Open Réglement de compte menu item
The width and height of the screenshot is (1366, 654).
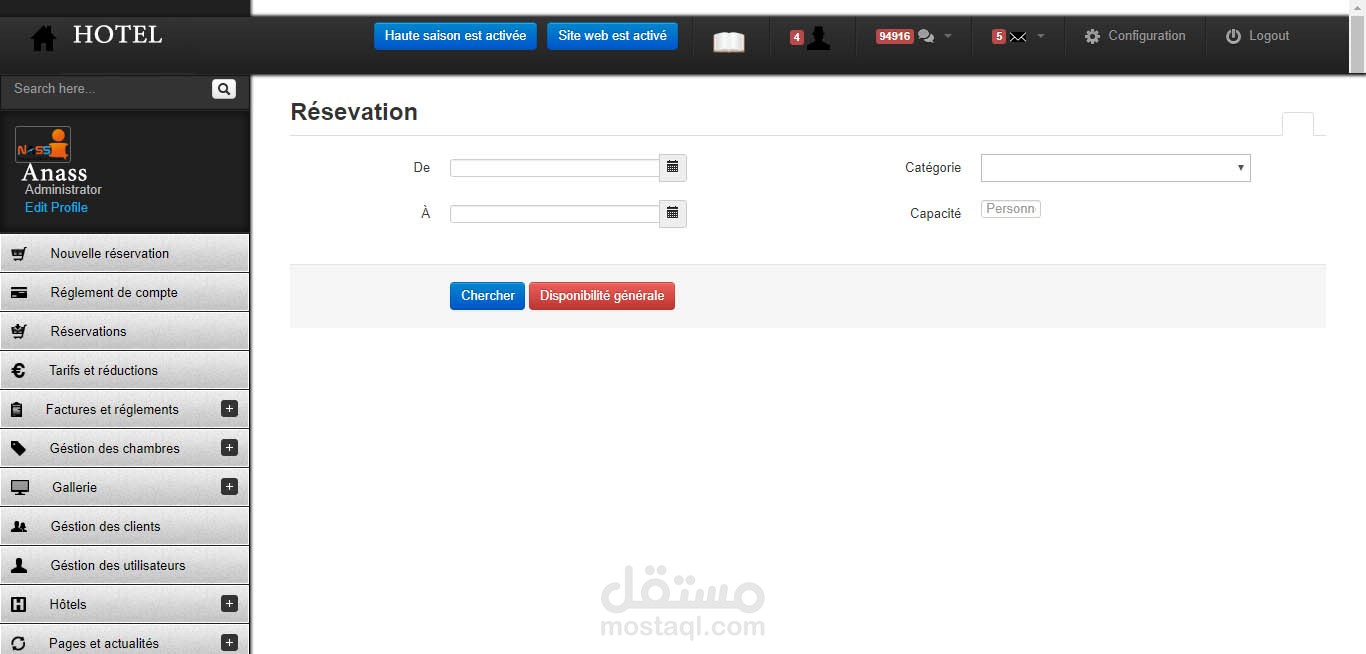(124, 292)
